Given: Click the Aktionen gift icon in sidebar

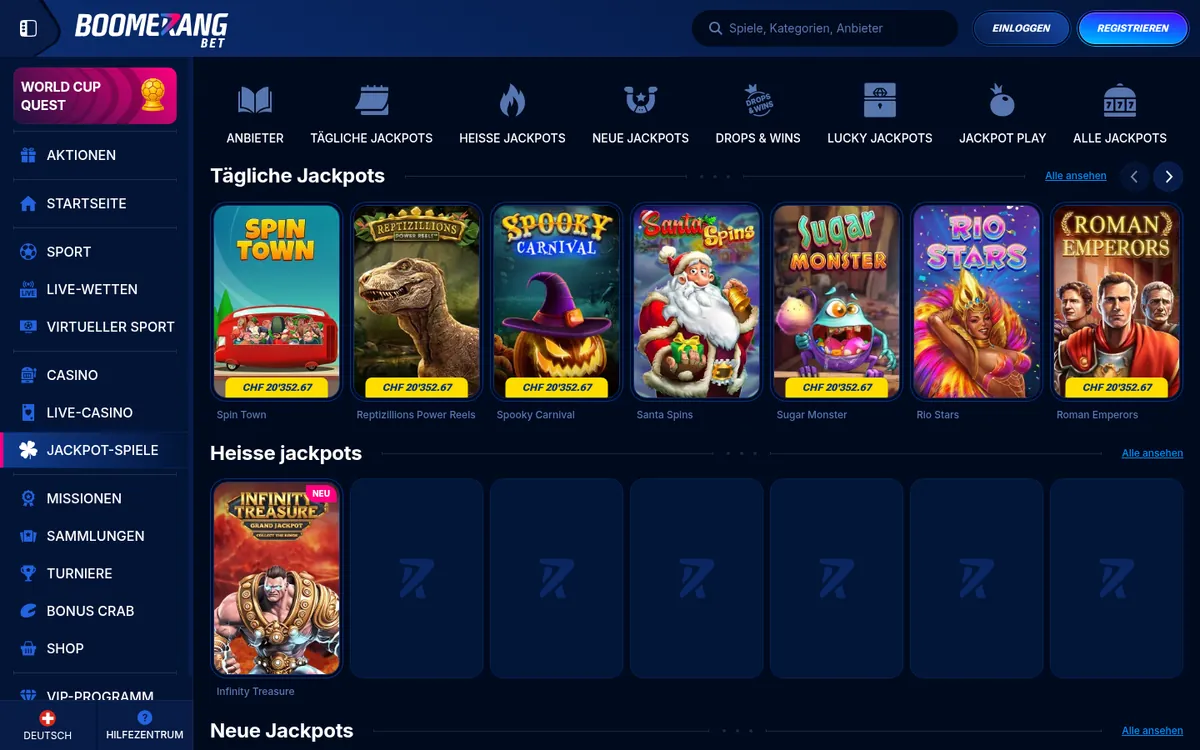Looking at the screenshot, I should coord(28,155).
